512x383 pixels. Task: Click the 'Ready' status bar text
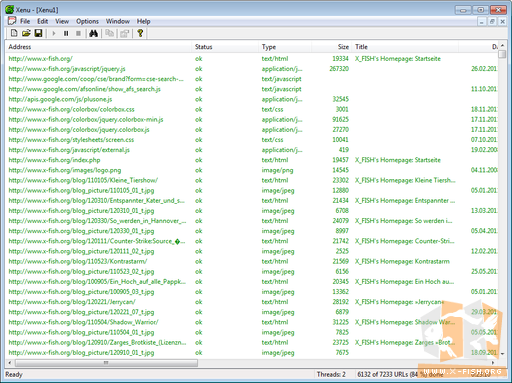(x=14, y=374)
